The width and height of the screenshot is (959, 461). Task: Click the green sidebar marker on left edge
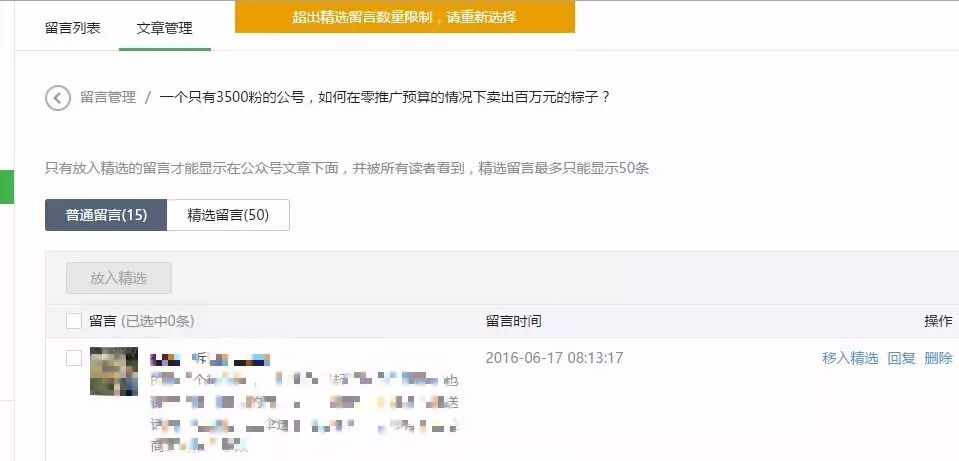(x=7, y=187)
